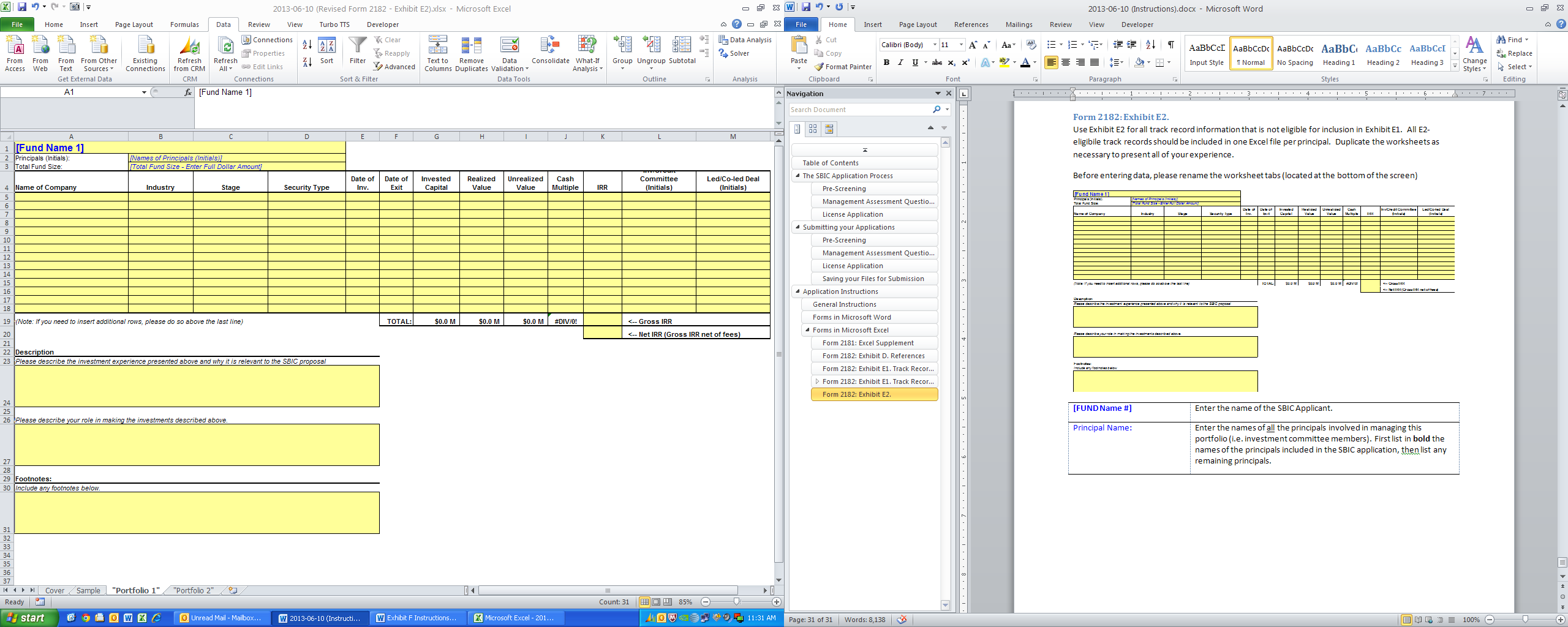
Task: Open the Calibri font name dropdown
Action: [x=935, y=45]
